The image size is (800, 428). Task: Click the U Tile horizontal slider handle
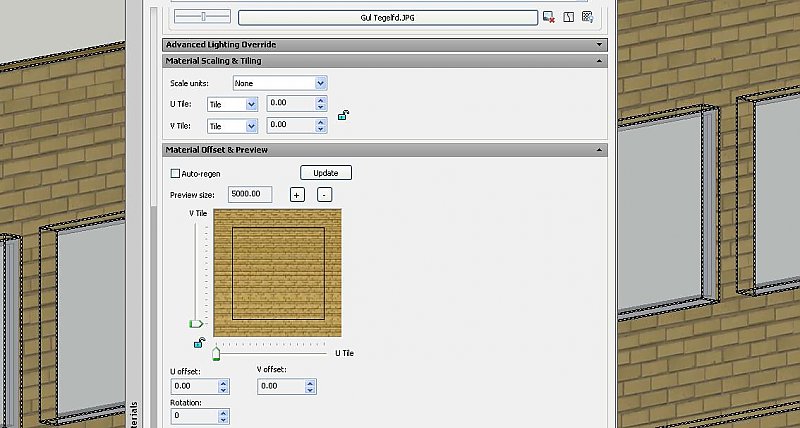[x=216, y=354]
